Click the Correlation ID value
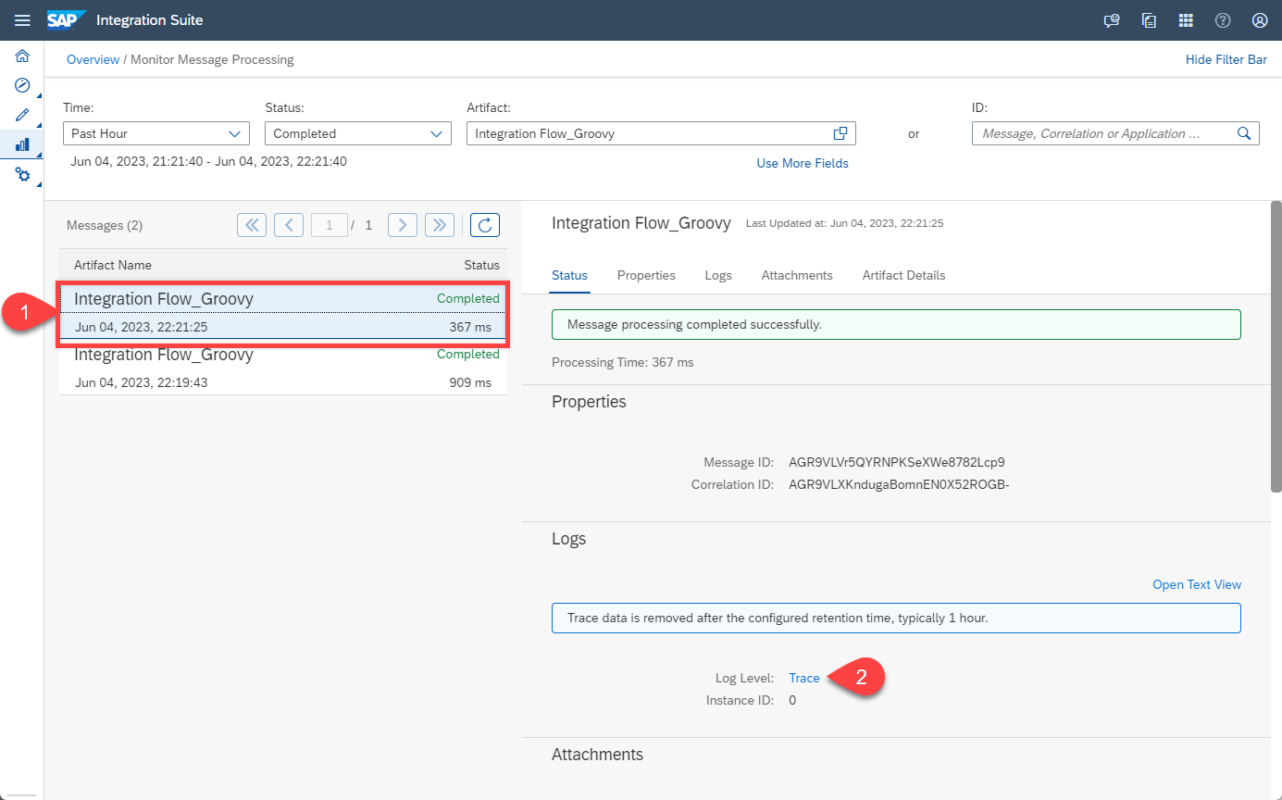 coord(899,484)
